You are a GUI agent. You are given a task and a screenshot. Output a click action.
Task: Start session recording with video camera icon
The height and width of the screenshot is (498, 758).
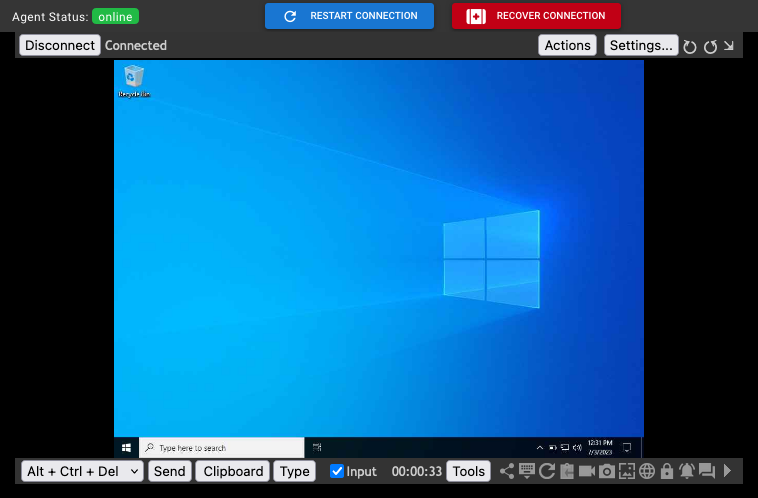(586, 471)
